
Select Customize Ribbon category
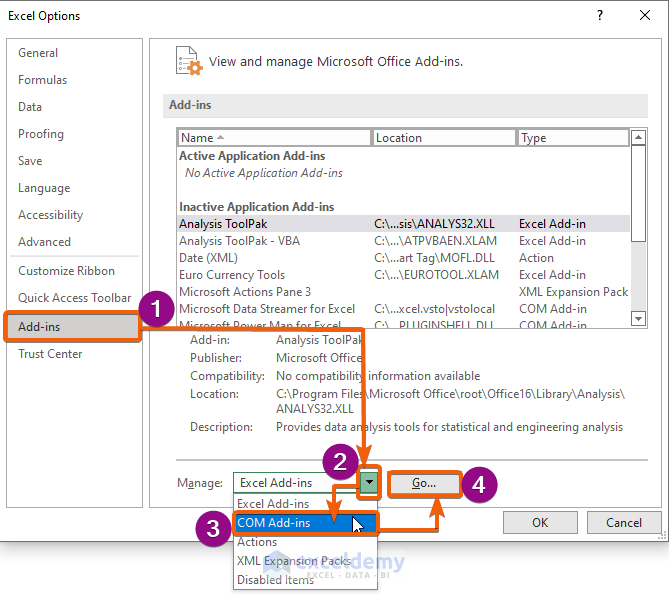pos(66,271)
